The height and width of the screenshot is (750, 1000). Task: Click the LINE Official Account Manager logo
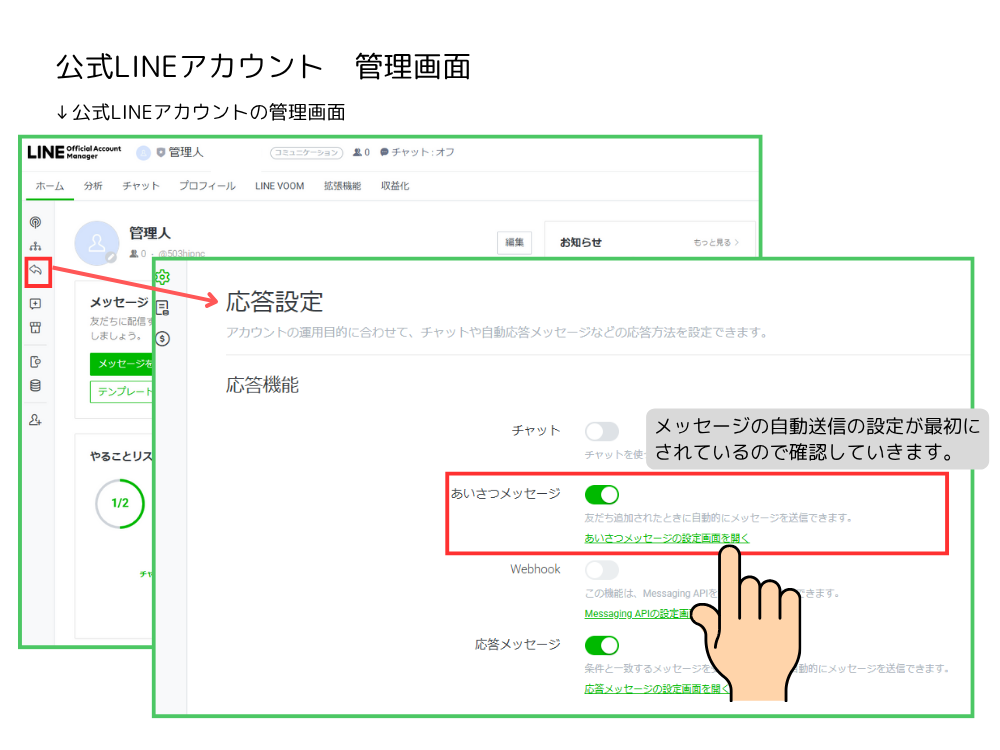74,152
